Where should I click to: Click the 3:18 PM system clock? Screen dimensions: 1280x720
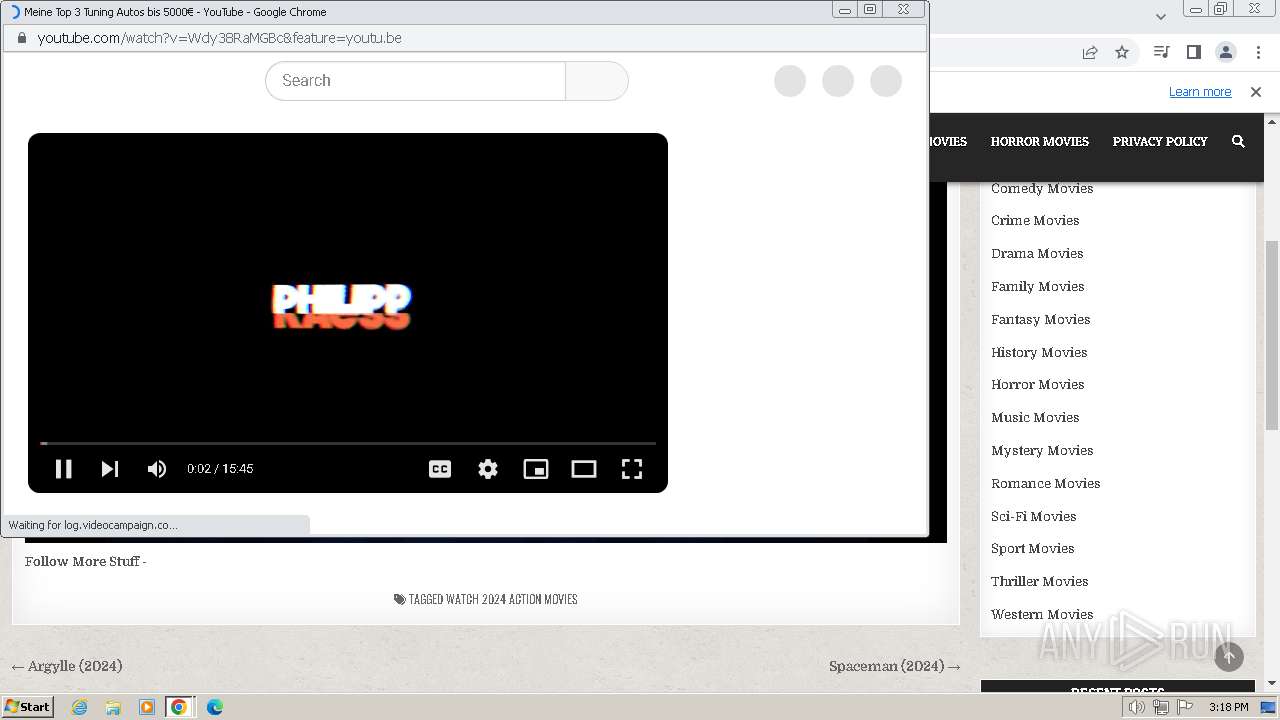(1228, 707)
